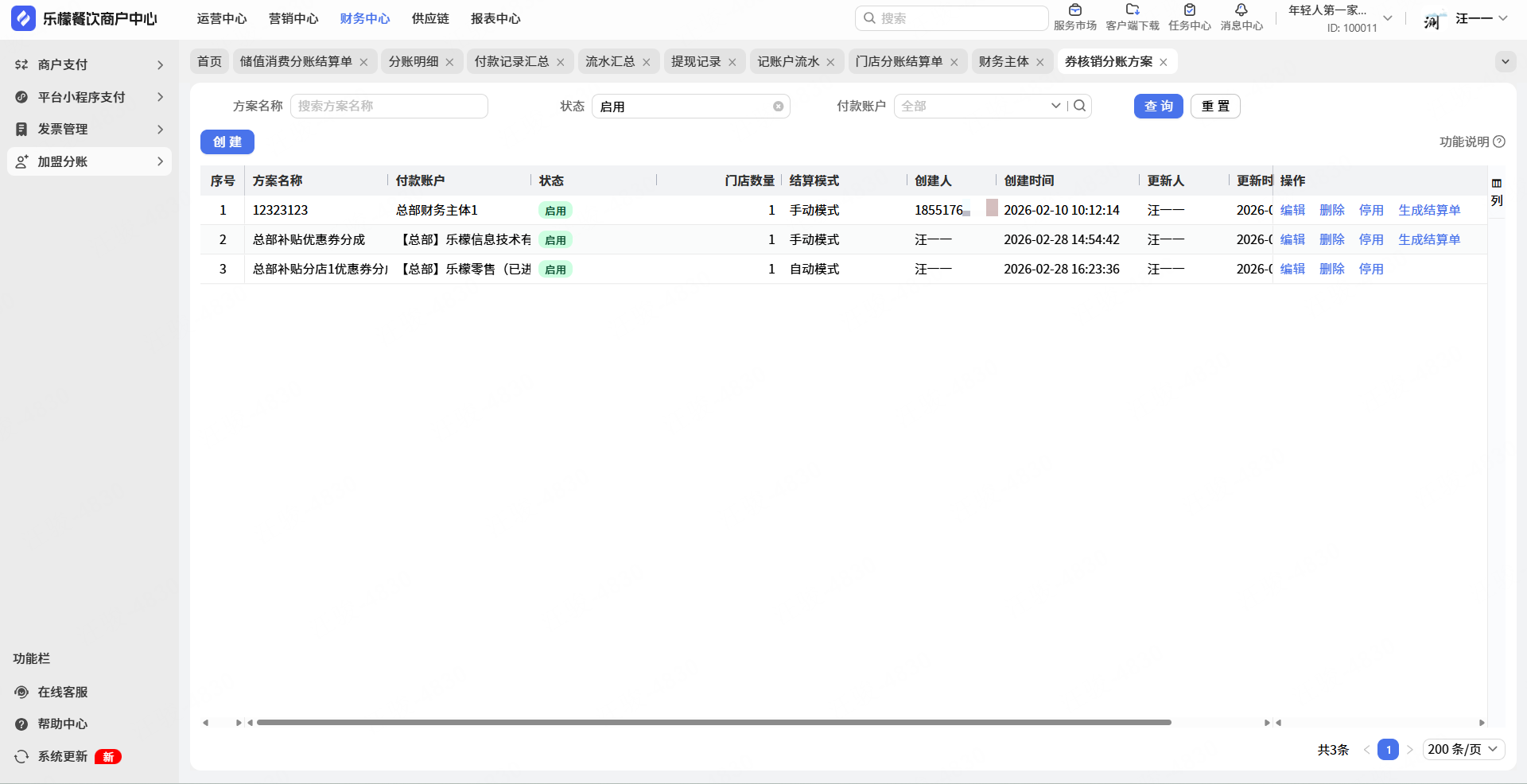Click the 查询 search button
This screenshot has height=784, width=1527.
click(1158, 106)
